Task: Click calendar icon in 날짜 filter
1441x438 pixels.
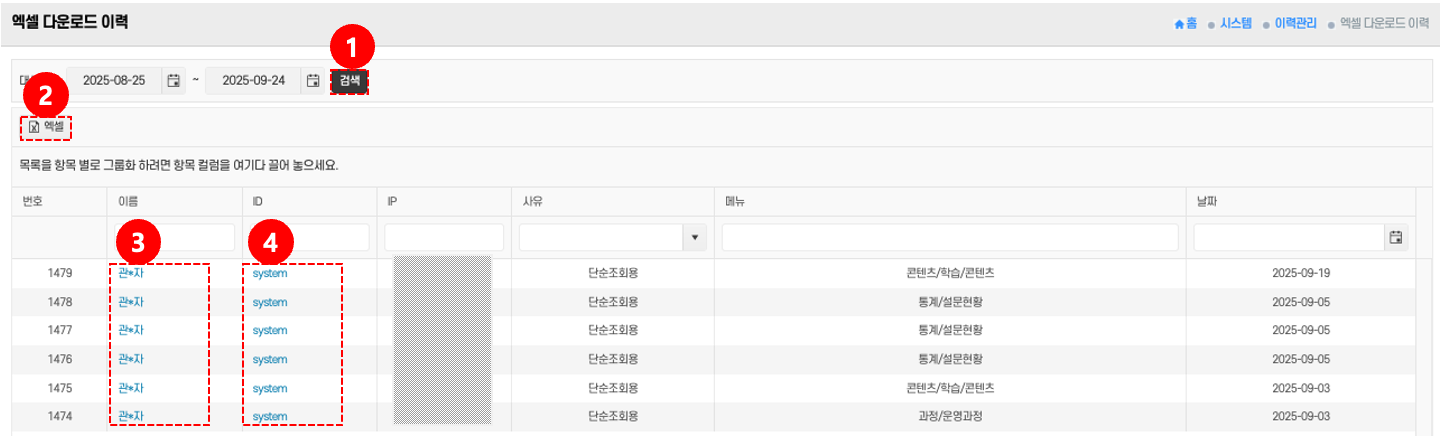Action: coord(1395,237)
